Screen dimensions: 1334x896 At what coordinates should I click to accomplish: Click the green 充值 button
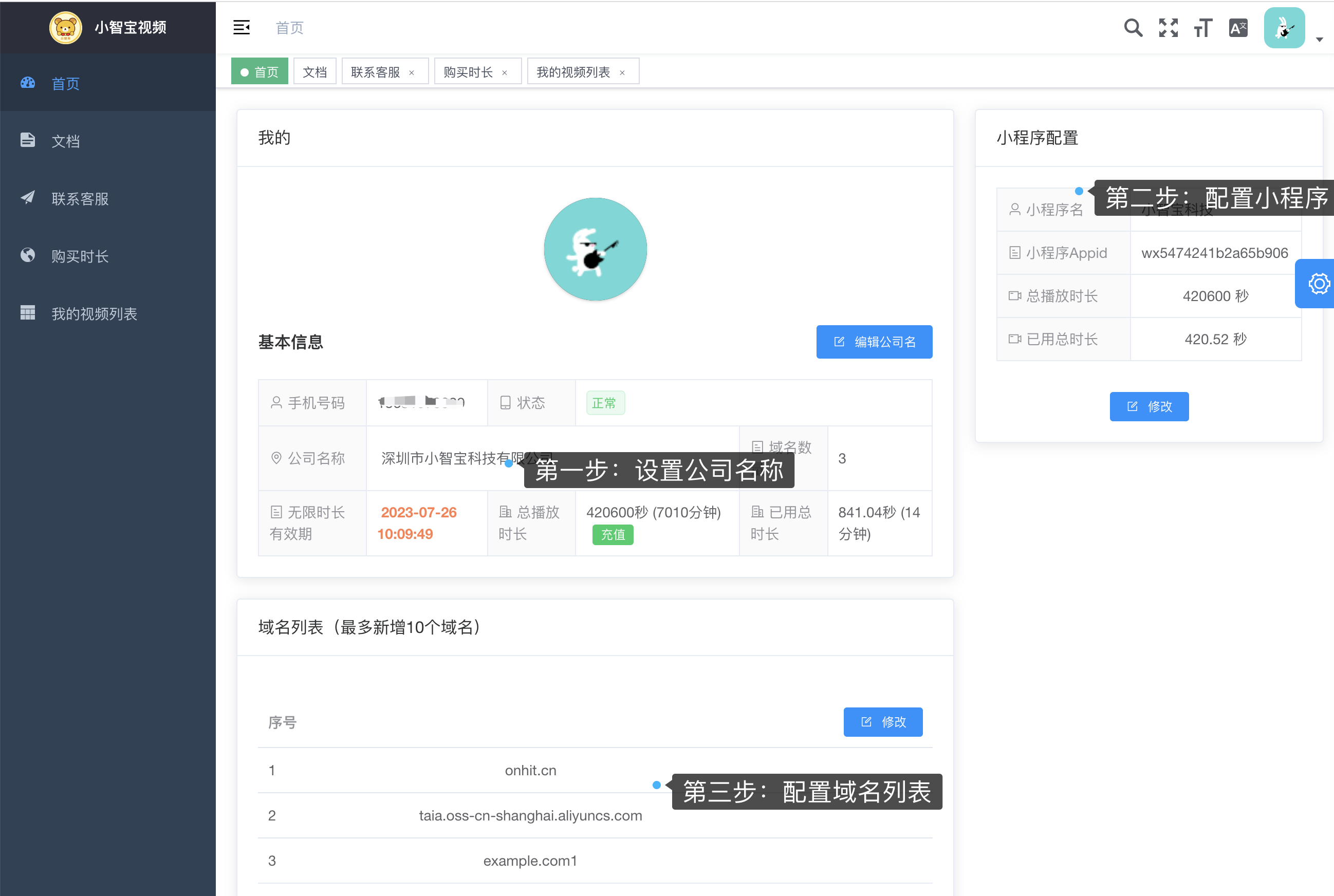[x=613, y=534]
